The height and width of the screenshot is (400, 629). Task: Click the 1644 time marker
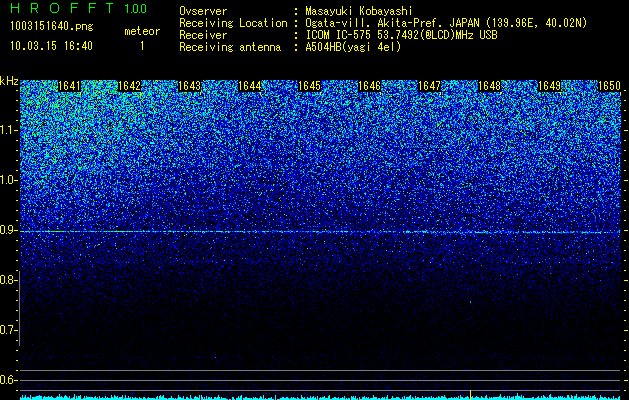point(250,86)
